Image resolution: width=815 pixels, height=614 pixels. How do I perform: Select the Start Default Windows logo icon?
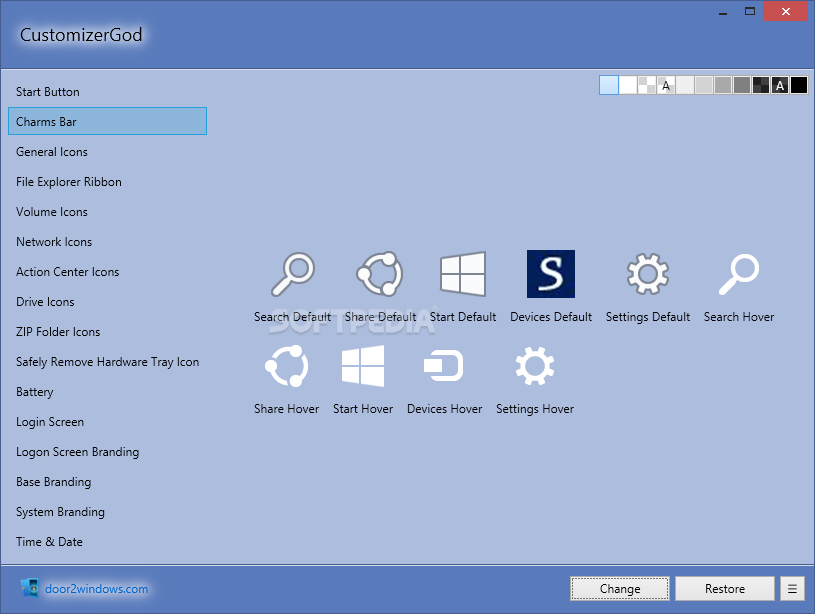463,274
